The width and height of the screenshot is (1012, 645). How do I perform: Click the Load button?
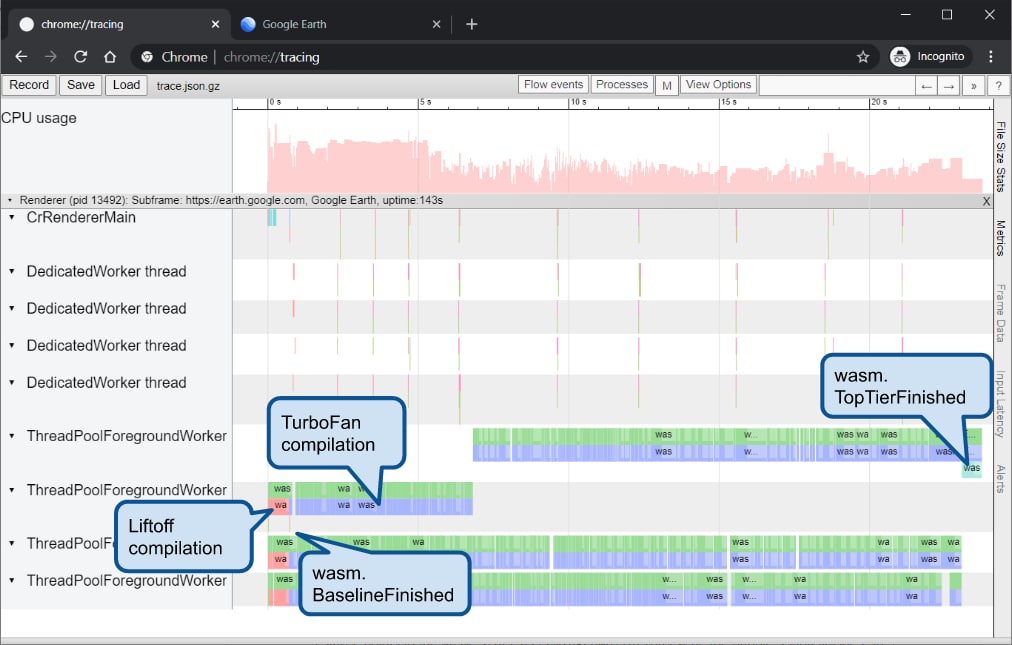tap(126, 85)
